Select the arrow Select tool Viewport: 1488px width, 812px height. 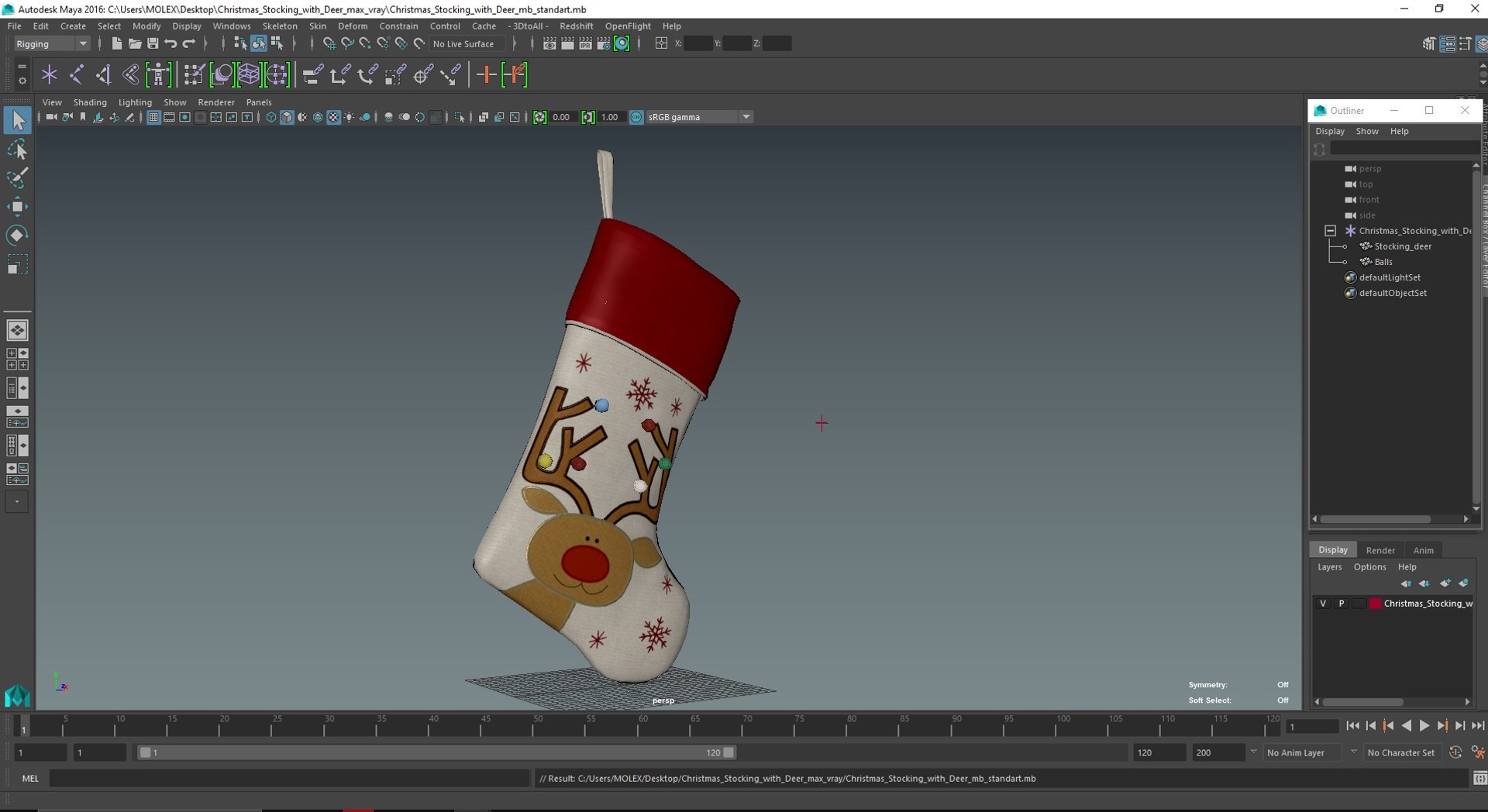click(x=17, y=120)
